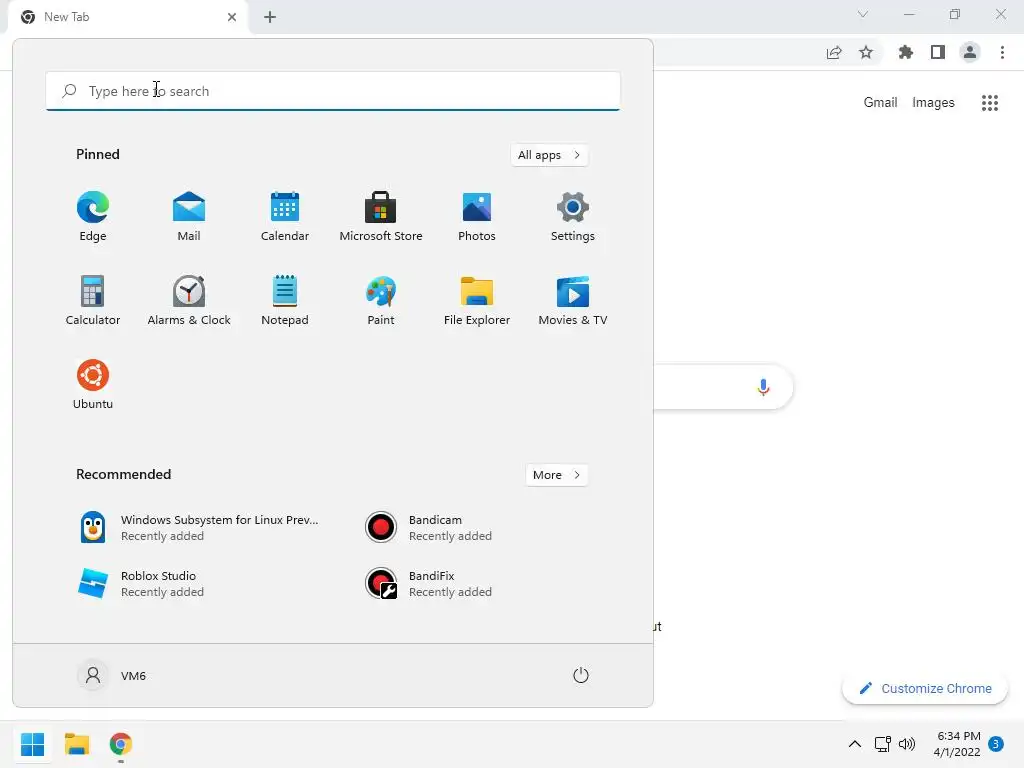Open Edge from pinned apps
This screenshot has width=1024, height=768.
(x=93, y=217)
